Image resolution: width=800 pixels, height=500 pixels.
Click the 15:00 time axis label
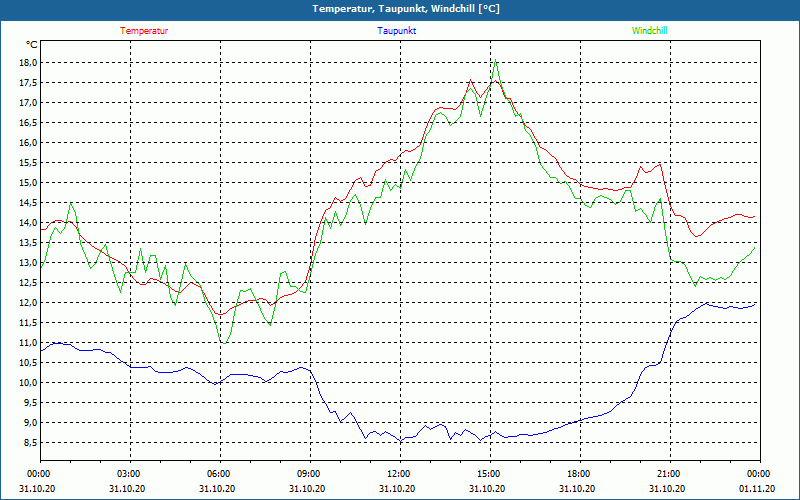[x=490, y=474]
